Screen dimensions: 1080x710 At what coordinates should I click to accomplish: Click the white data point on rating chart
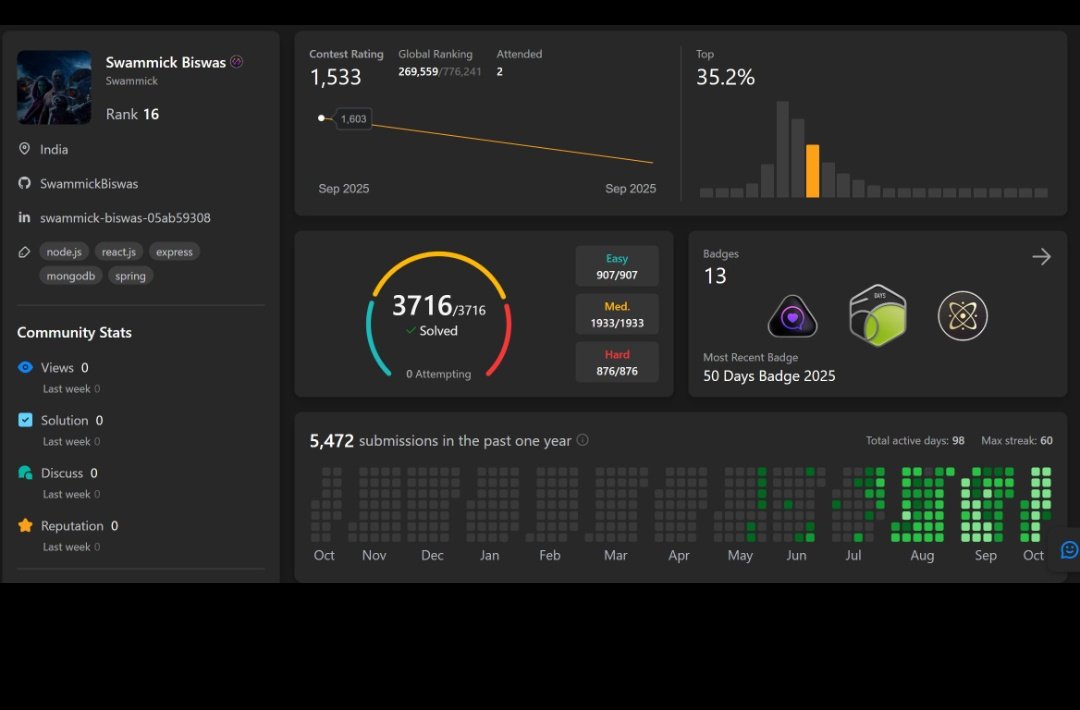(321, 118)
